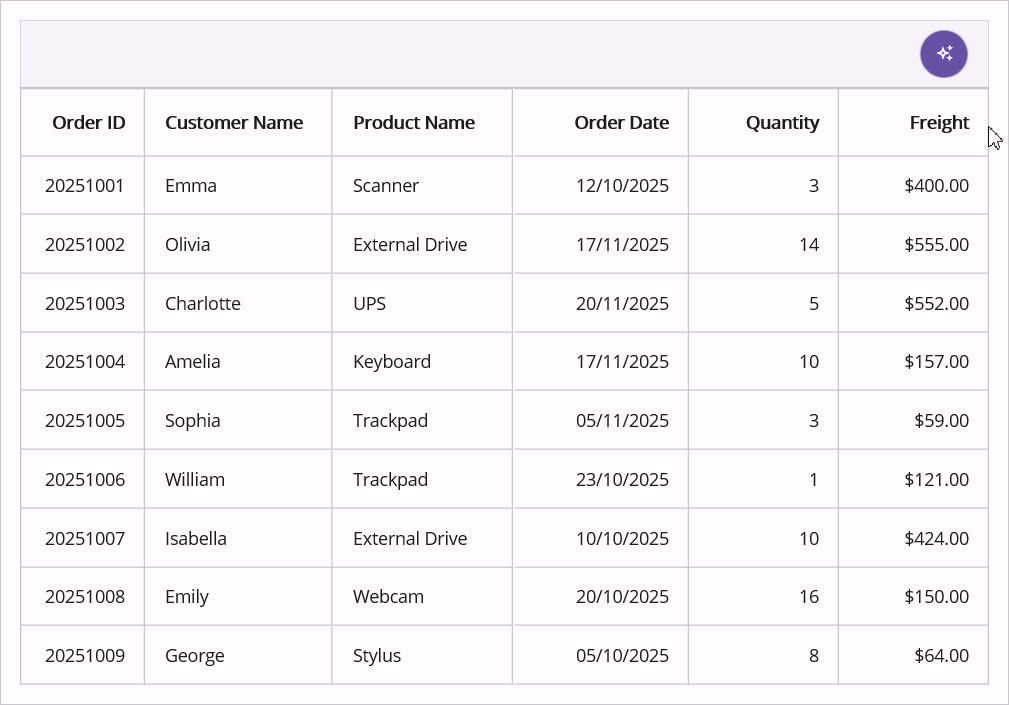The image size is (1009, 705).
Task: Select the customer cell for Olivia
Action: point(188,245)
